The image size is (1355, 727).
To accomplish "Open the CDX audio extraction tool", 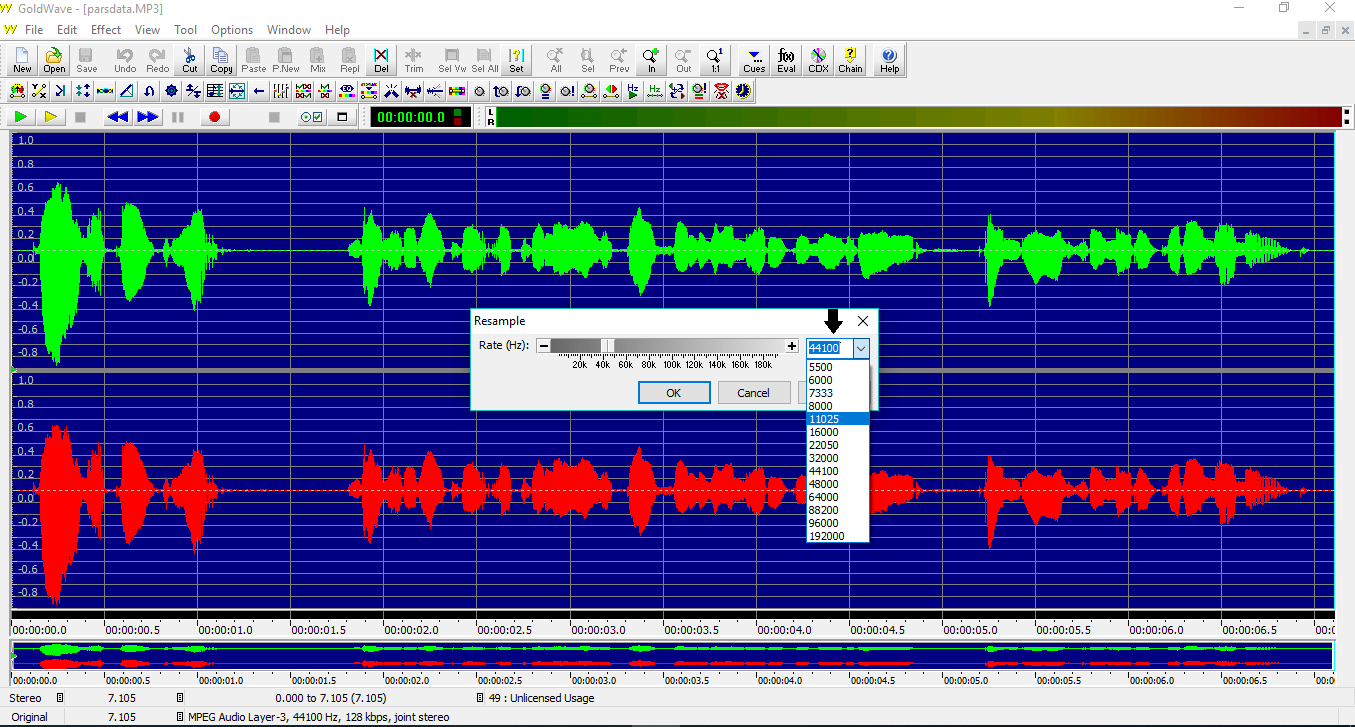I will click(x=818, y=60).
